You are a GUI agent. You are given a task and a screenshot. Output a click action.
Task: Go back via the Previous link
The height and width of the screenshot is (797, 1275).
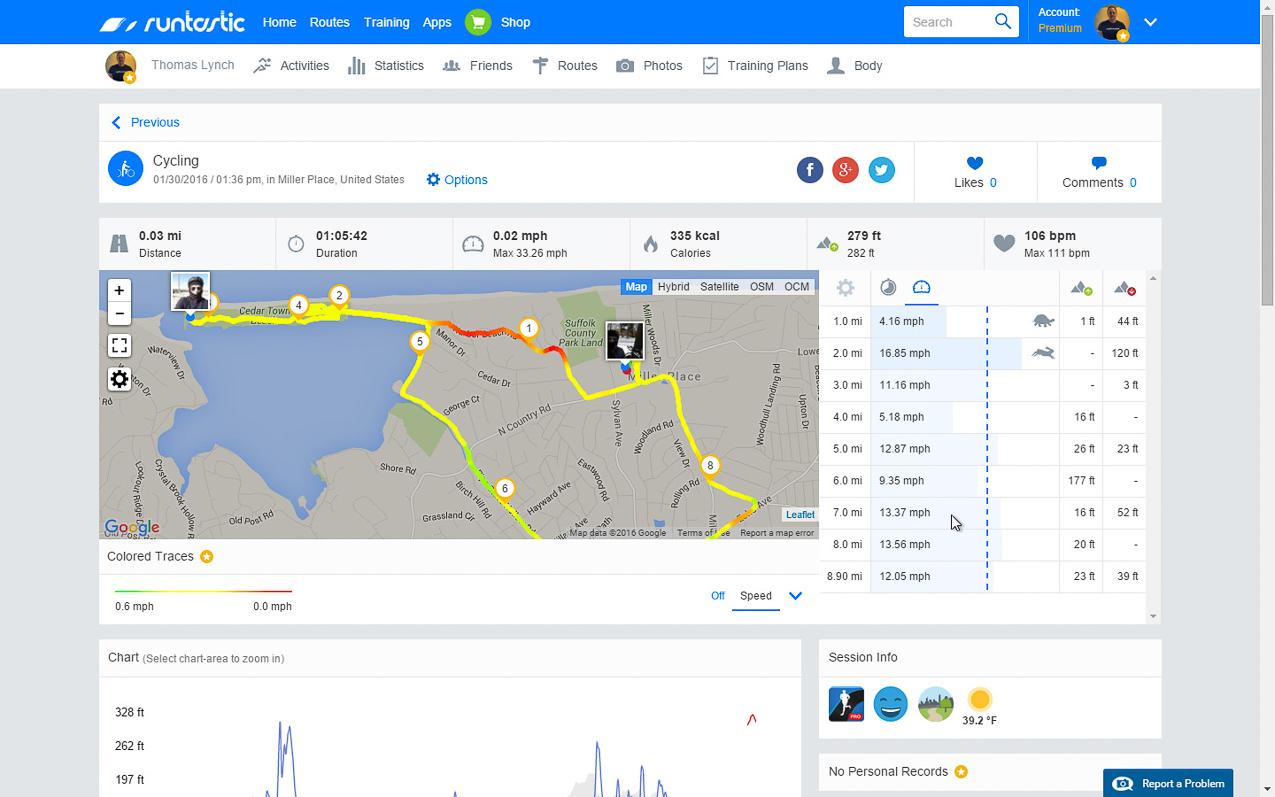pyautogui.click(x=145, y=122)
